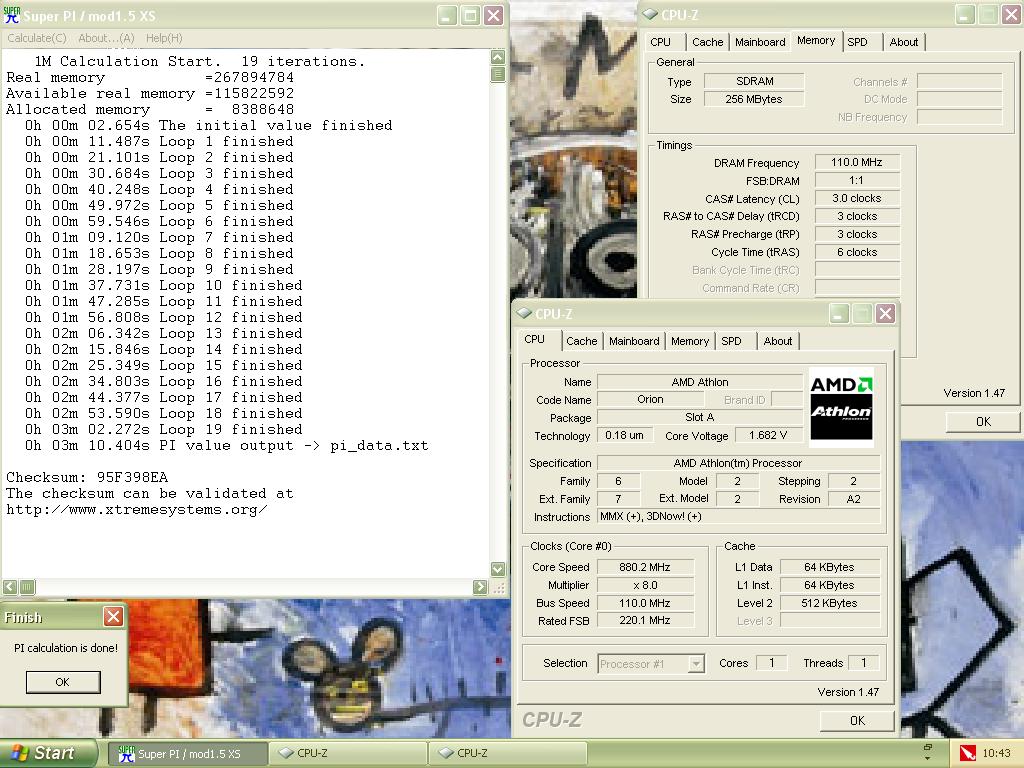Click the Super PI title bar icon
1024x768 pixels.
coord(12,15)
